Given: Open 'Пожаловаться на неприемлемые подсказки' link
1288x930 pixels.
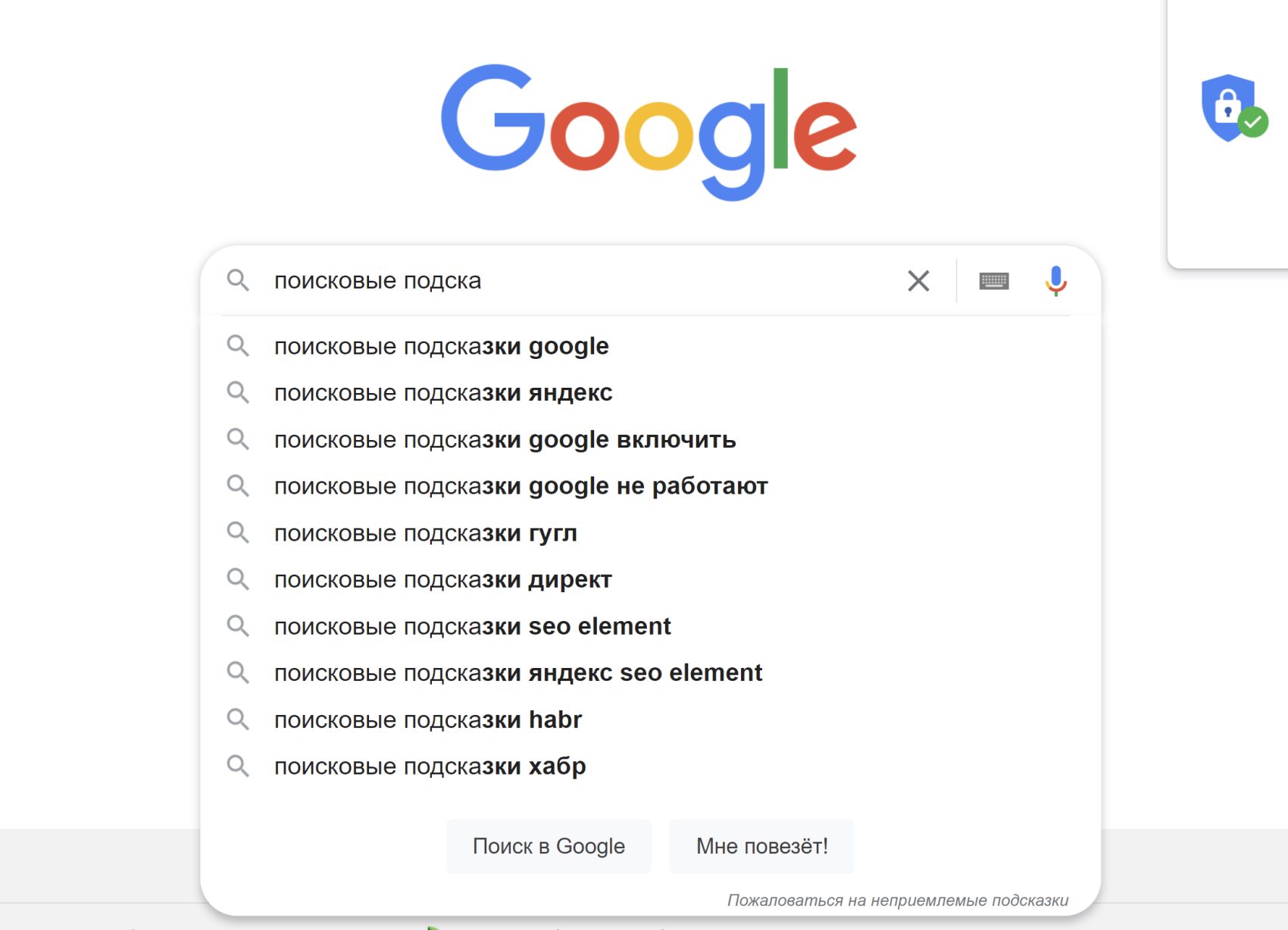Looking at the screenshot, I should tap(897, 900).
